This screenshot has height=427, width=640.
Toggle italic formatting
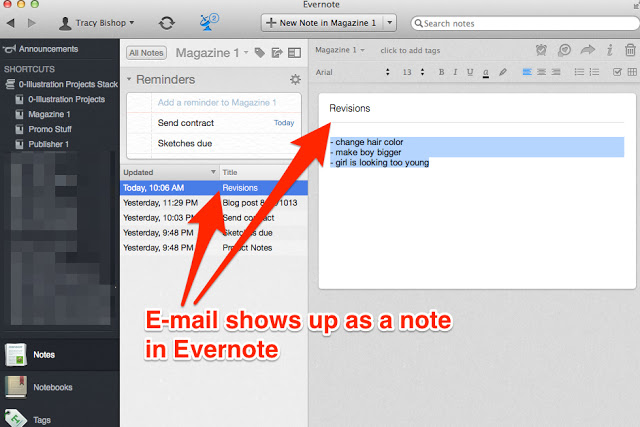[455, 72]
